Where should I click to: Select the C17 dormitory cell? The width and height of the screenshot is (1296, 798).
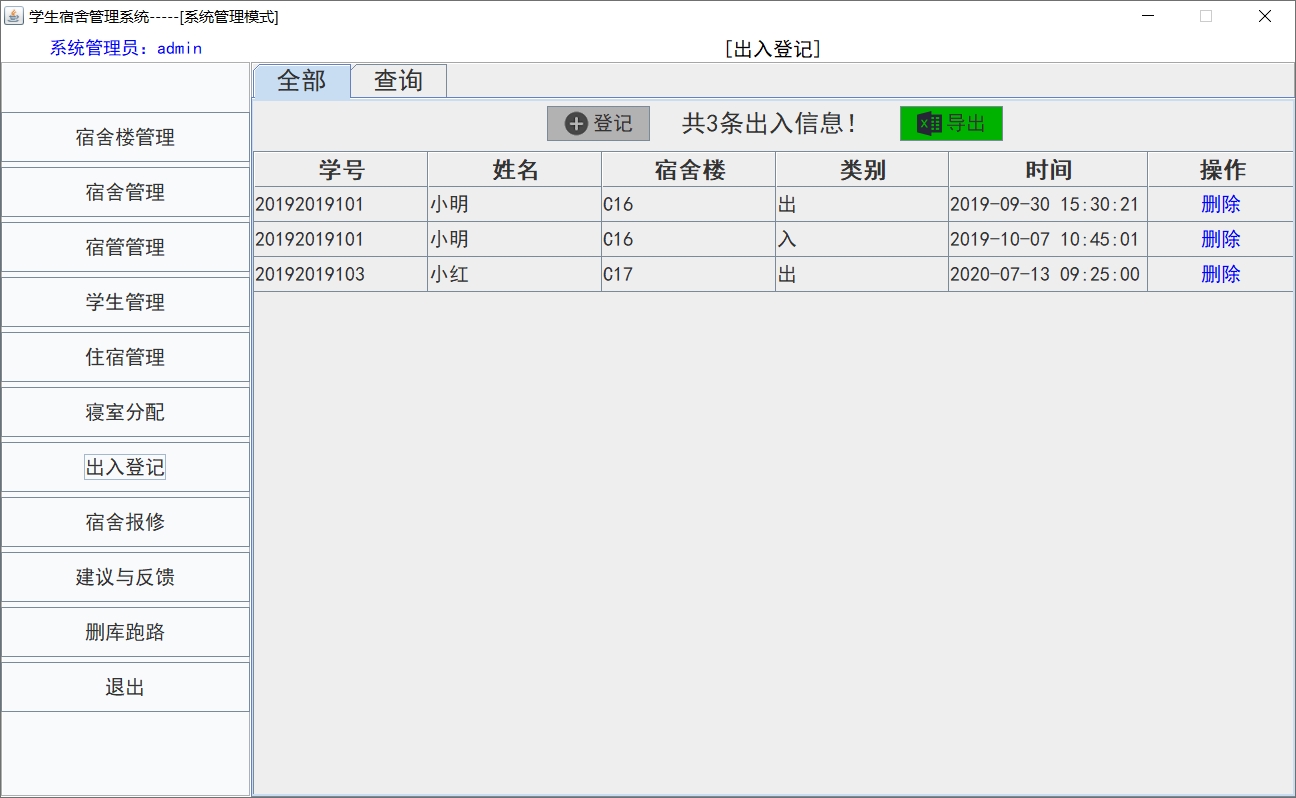point(689,274)
